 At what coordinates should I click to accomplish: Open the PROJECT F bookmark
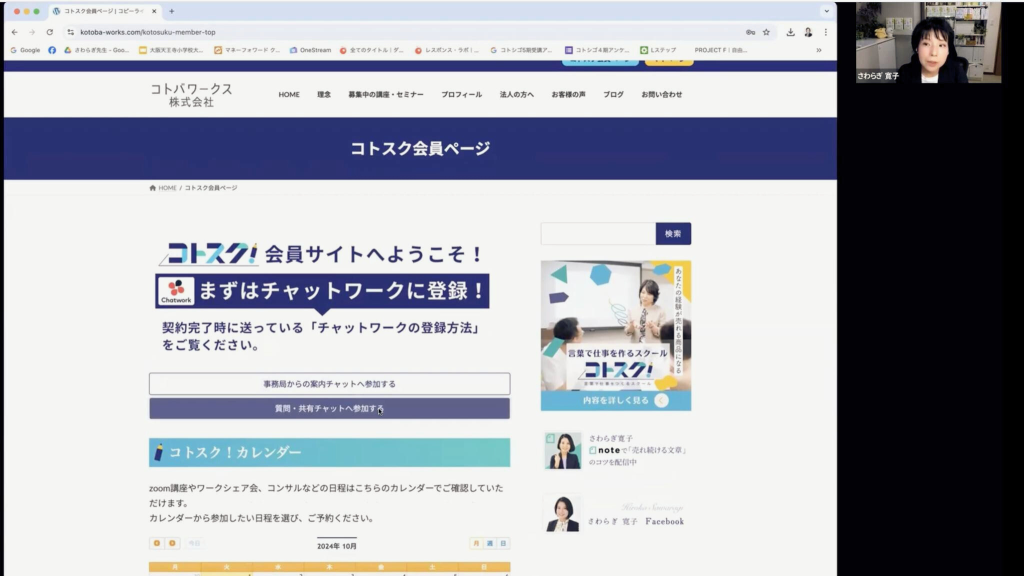[720, 50]
